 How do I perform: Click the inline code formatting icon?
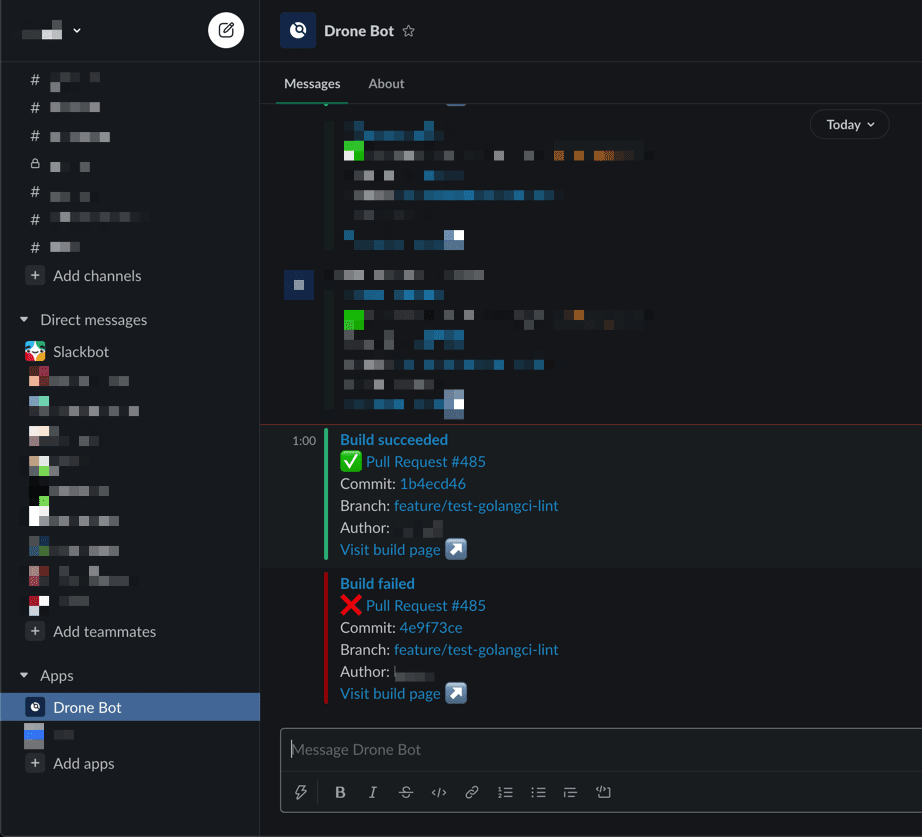click(x=438, y=792)
